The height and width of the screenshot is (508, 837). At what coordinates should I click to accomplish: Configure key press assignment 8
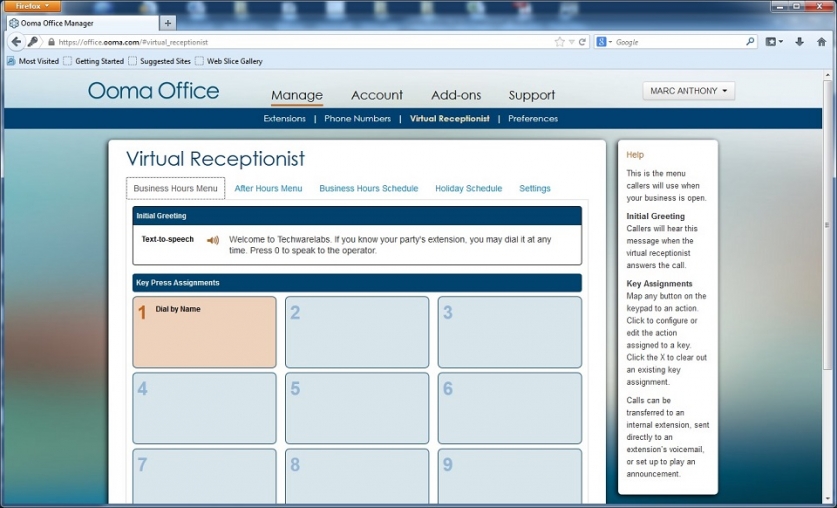357,477
